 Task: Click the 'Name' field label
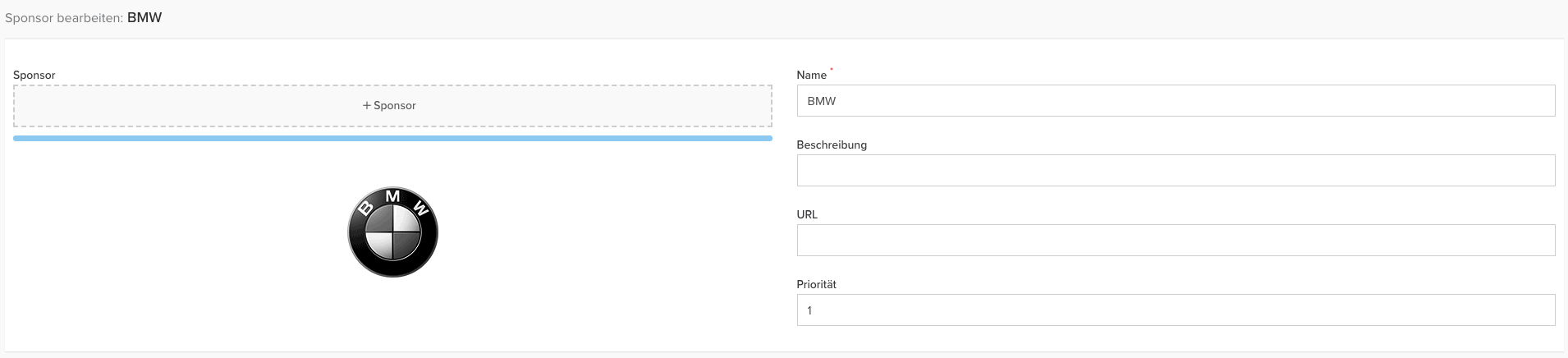point(811,76)
